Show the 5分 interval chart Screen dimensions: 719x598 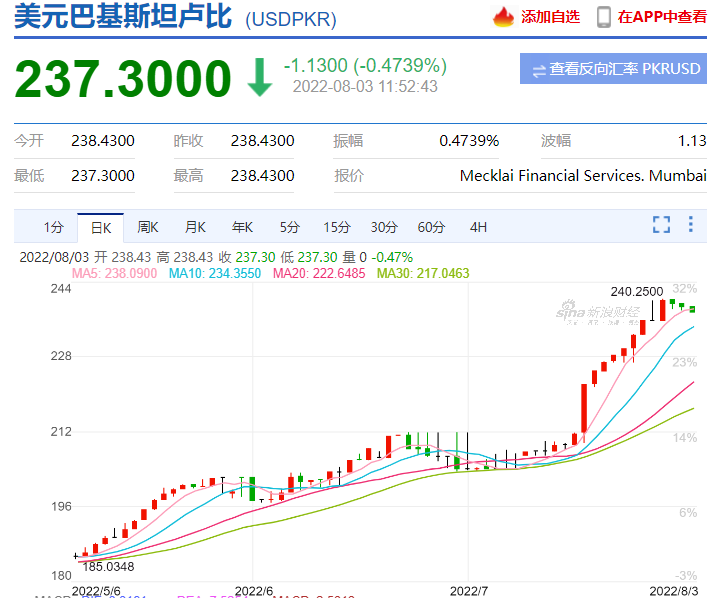point(289,227)
